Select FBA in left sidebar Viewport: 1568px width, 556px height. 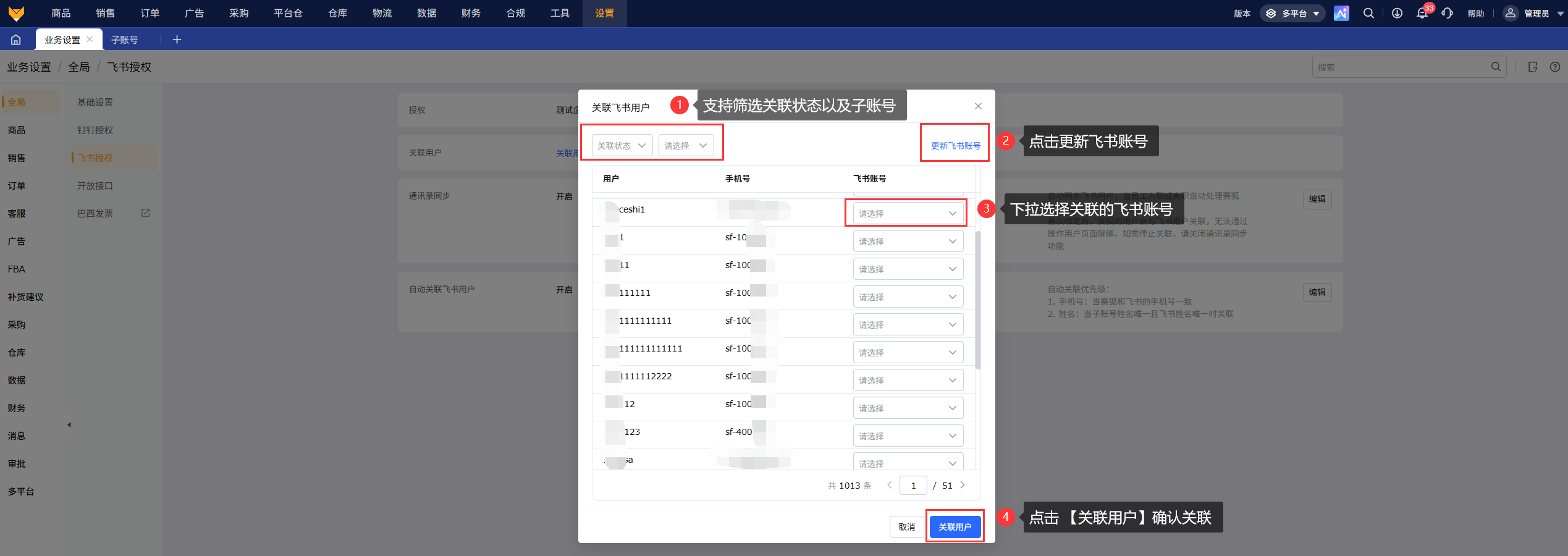click(x=17, y=269)
